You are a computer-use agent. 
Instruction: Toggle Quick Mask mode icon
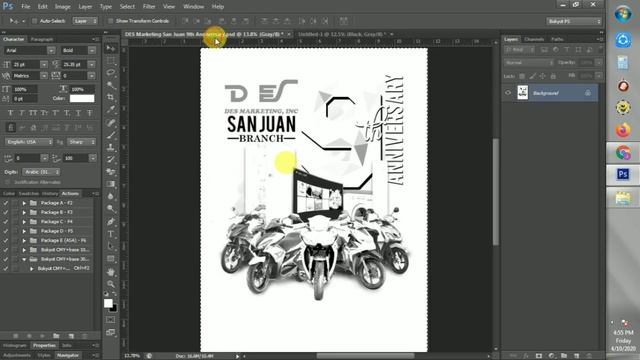(x=111, y=320)
